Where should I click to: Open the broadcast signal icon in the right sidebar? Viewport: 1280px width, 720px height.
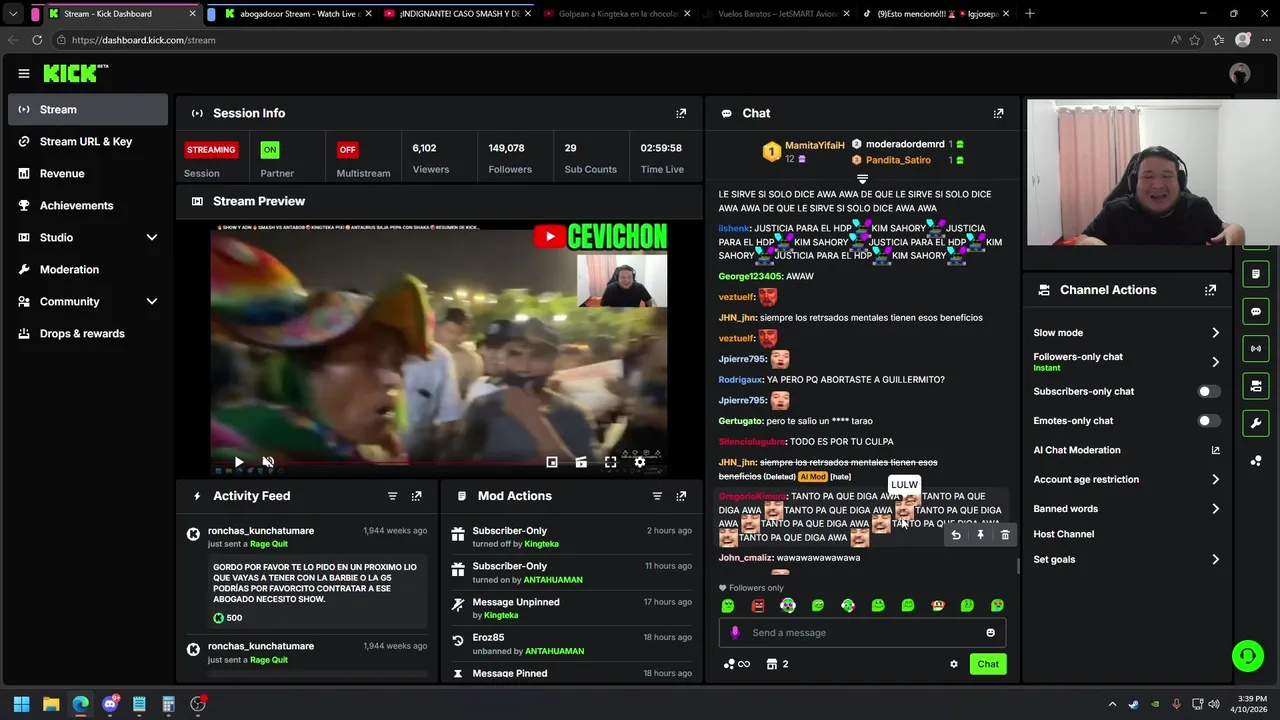pyautogui.click(x=1256, y=348)
